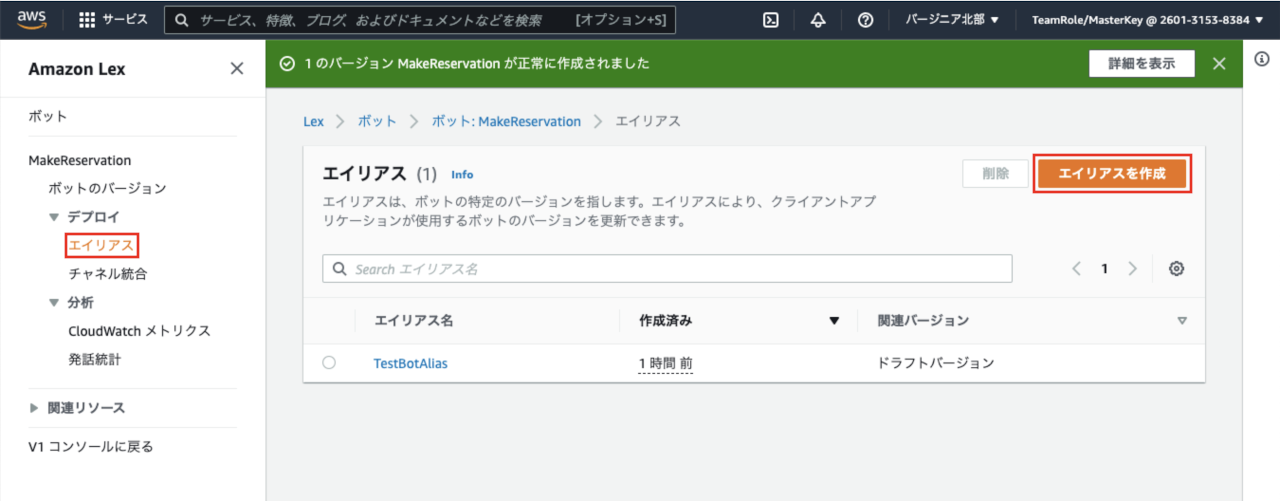Dismiss the green success banner

click(1219, 63)
